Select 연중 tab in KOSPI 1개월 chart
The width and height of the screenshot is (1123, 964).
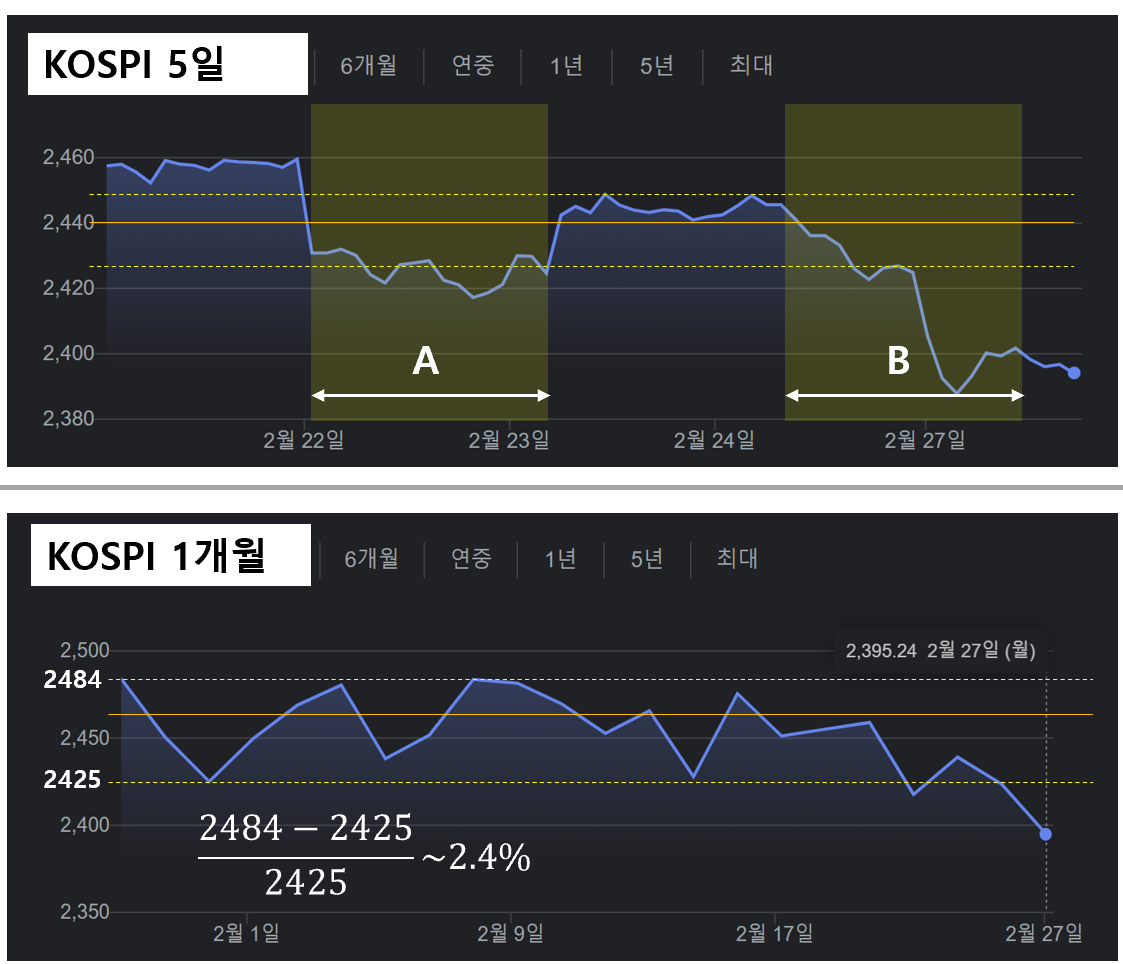[x=471, y=559]
